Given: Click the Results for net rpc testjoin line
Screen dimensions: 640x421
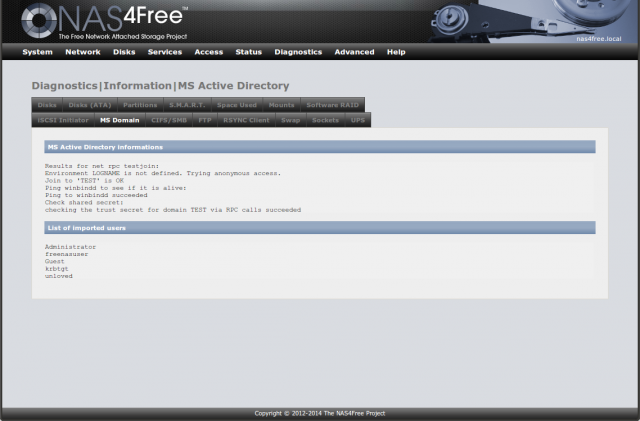Looking at the screenshot, I should 102,166.
